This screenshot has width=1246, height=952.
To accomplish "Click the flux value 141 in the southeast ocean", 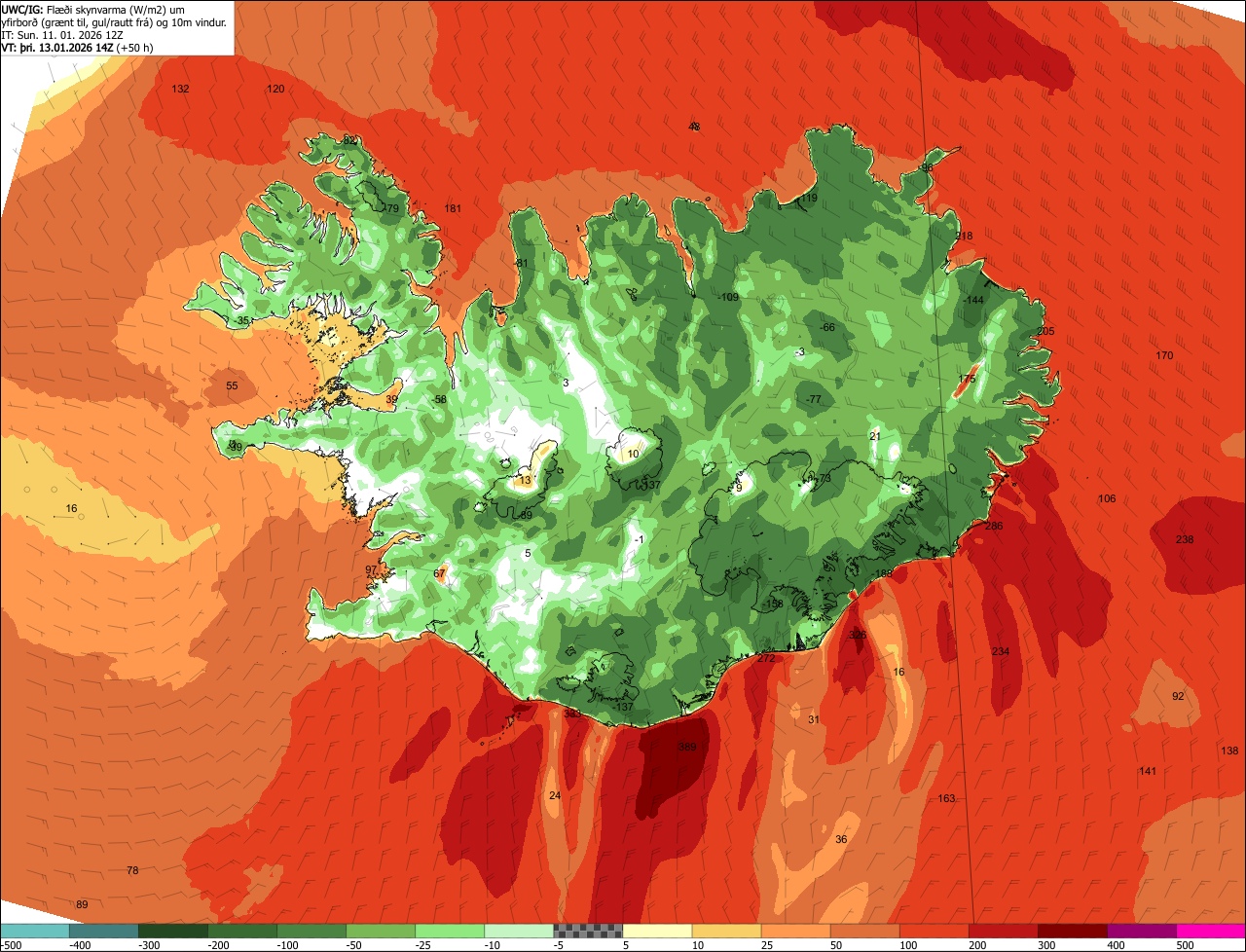I will 1148,771.
